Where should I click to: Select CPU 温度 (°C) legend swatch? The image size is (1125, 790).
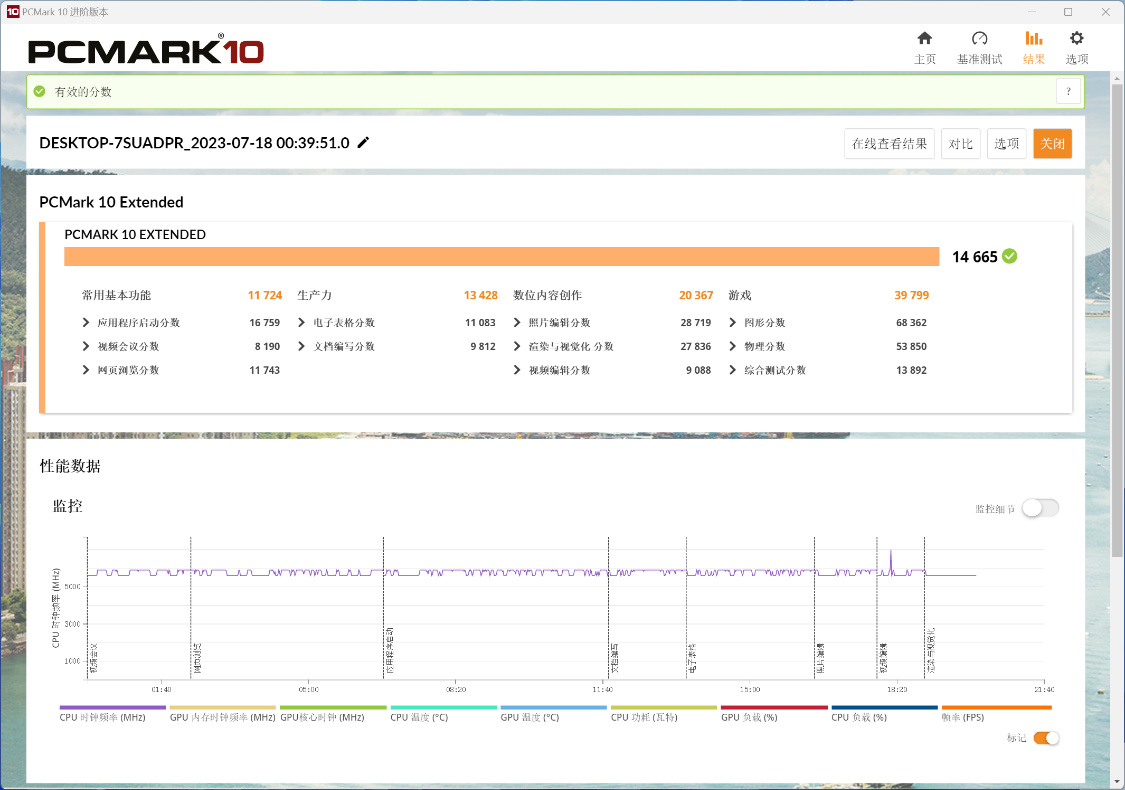(x=443, y=707)
